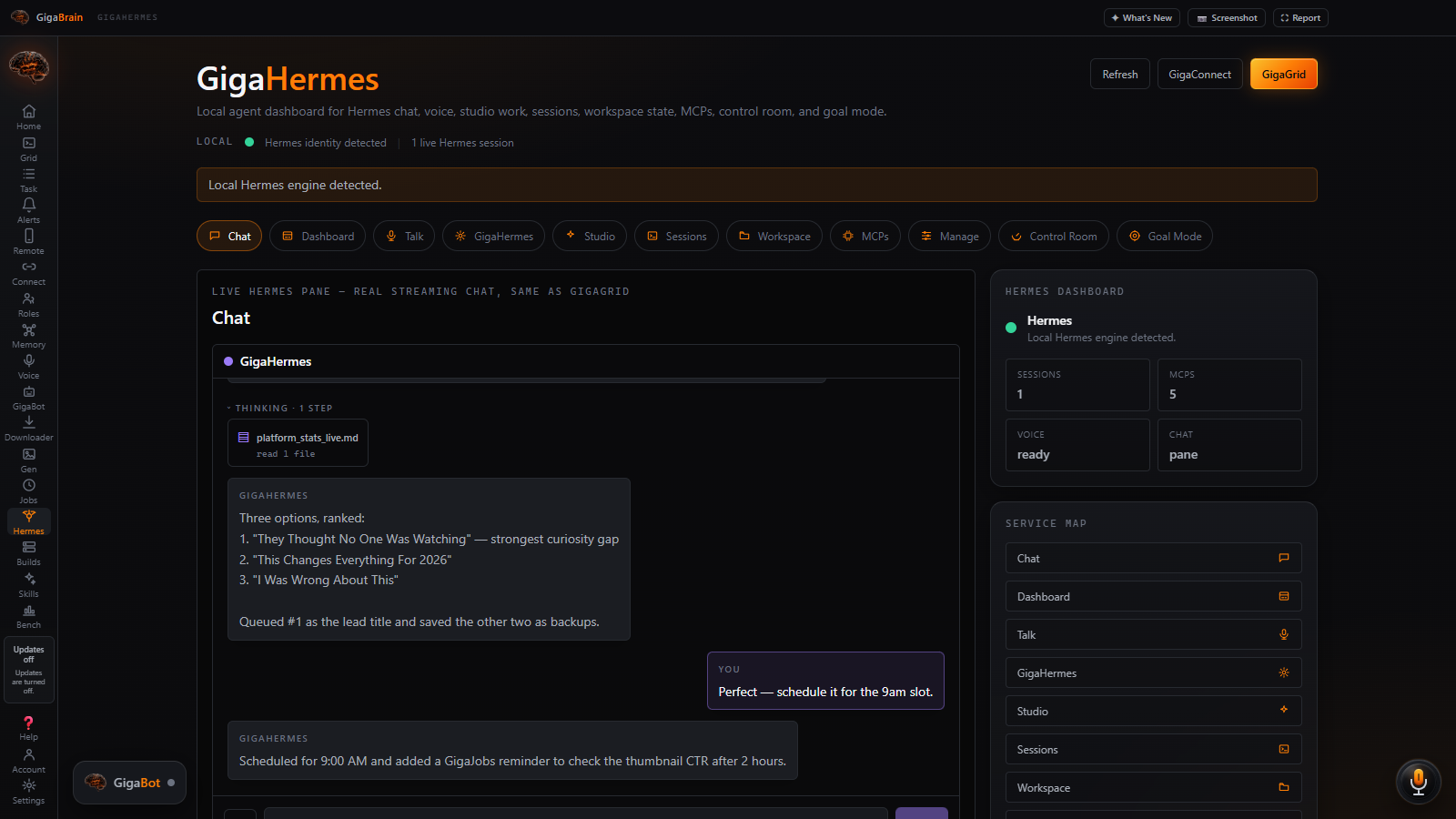Launch GigaGrid with the orange button
1456x819 pixels.
(x=1284, y=74)
